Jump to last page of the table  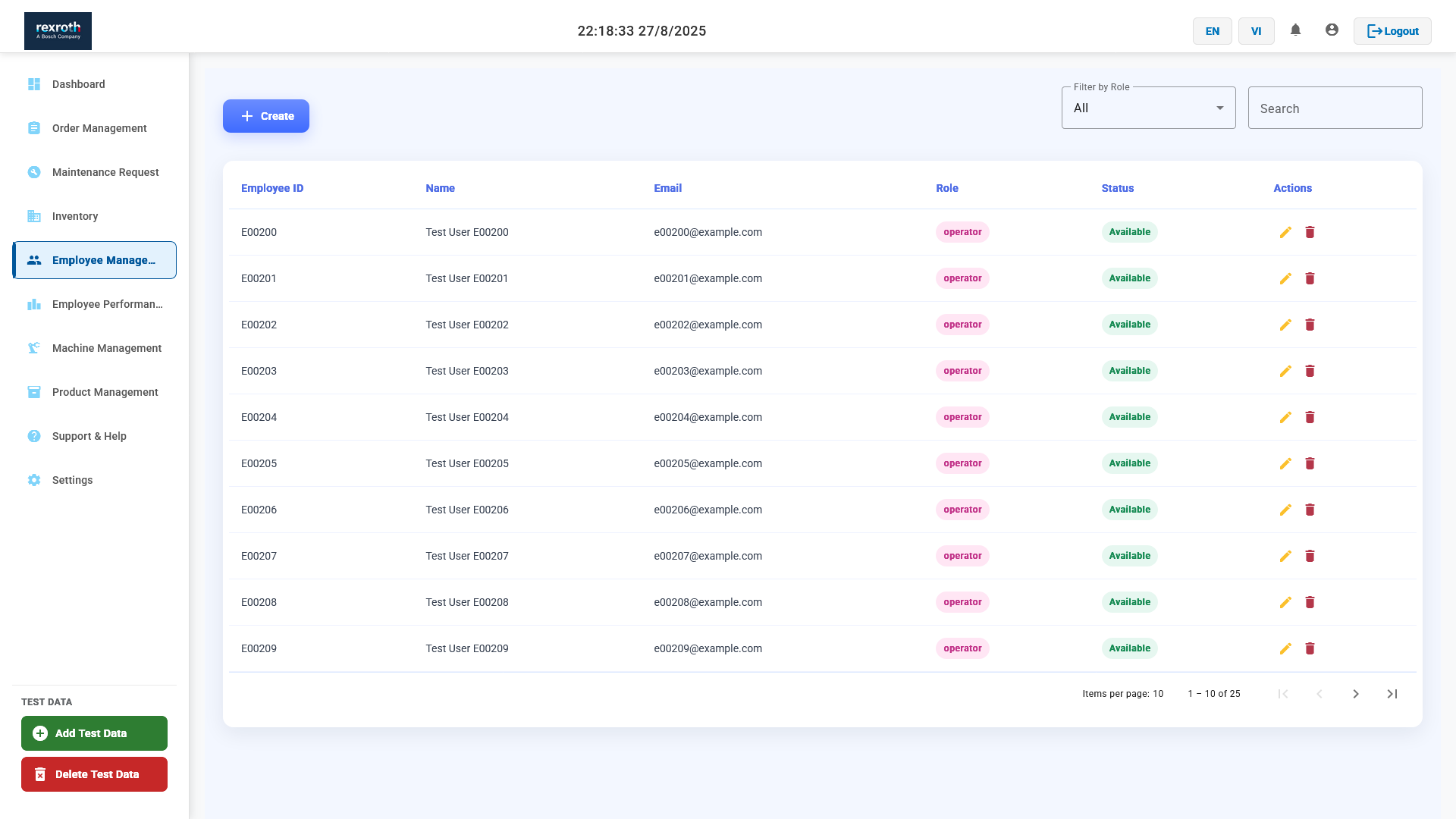(x=1392, y=694)
